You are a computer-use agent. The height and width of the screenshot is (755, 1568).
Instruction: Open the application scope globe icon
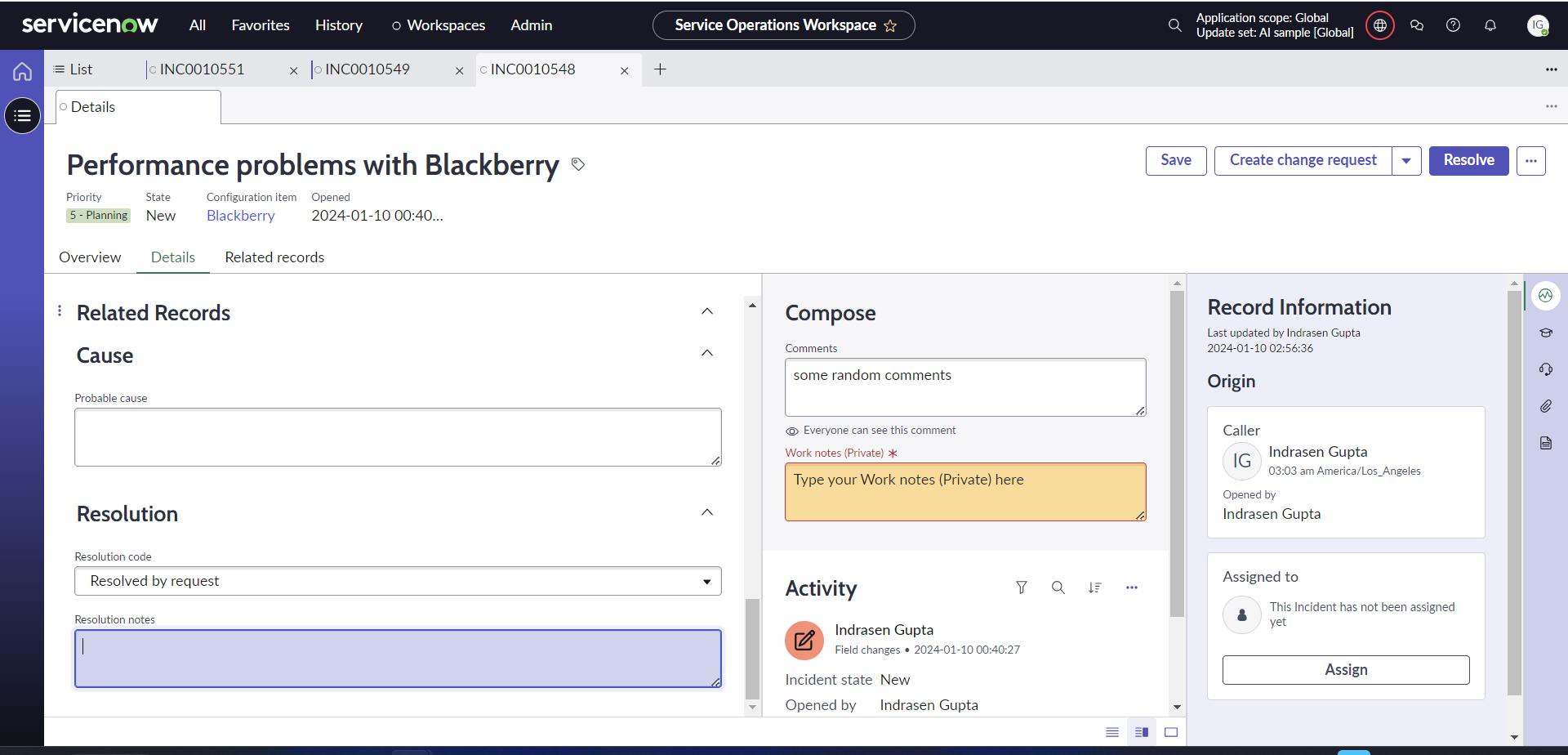1380,25
